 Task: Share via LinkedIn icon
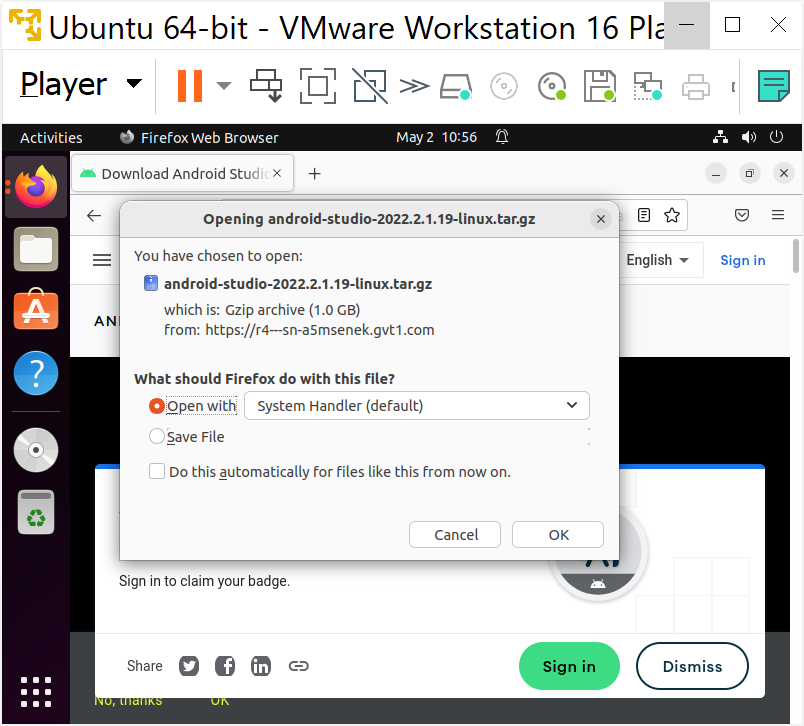click(261, 666)
